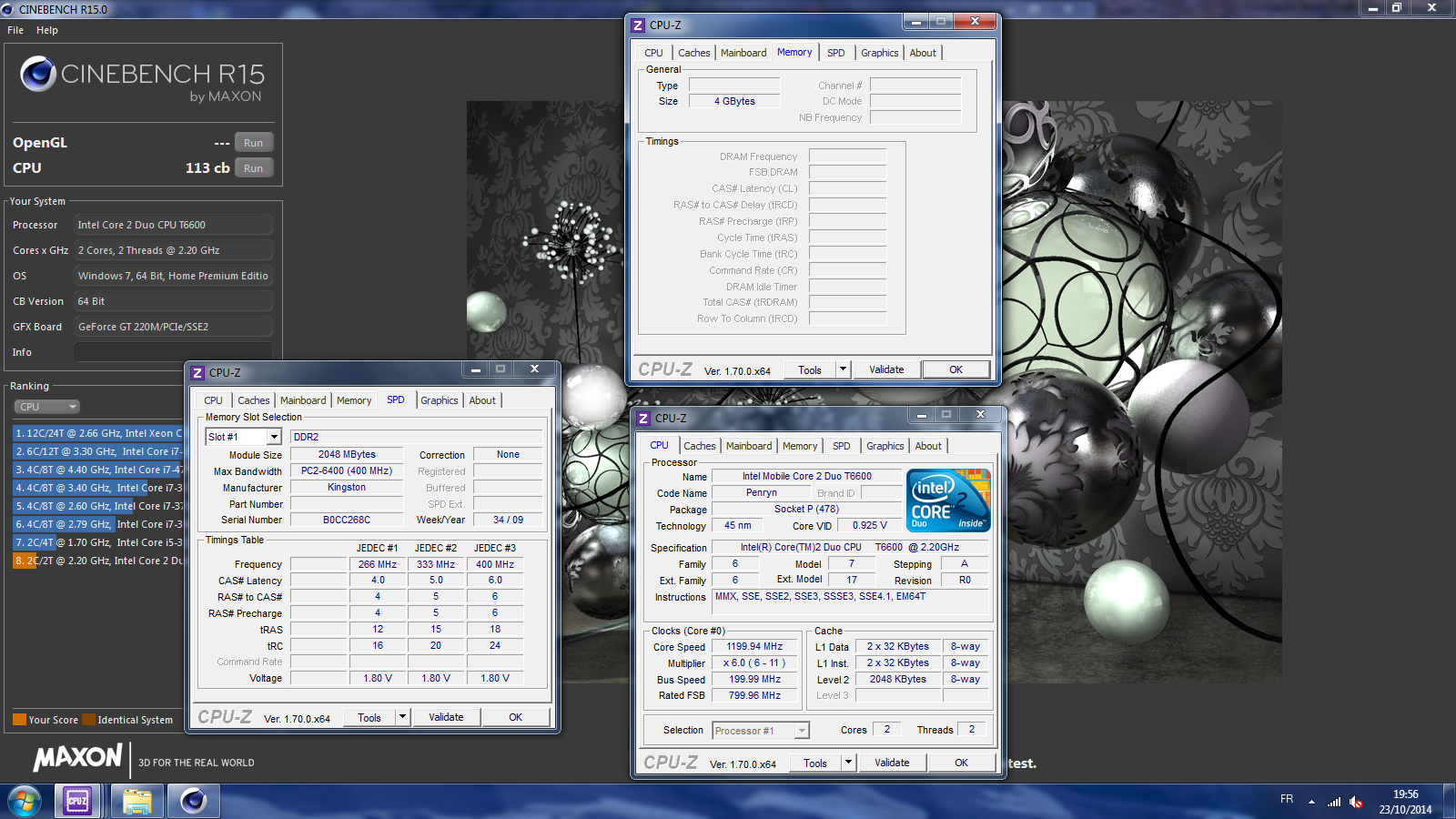Click OK in SPD CPU-Z window

click(516, 717)
